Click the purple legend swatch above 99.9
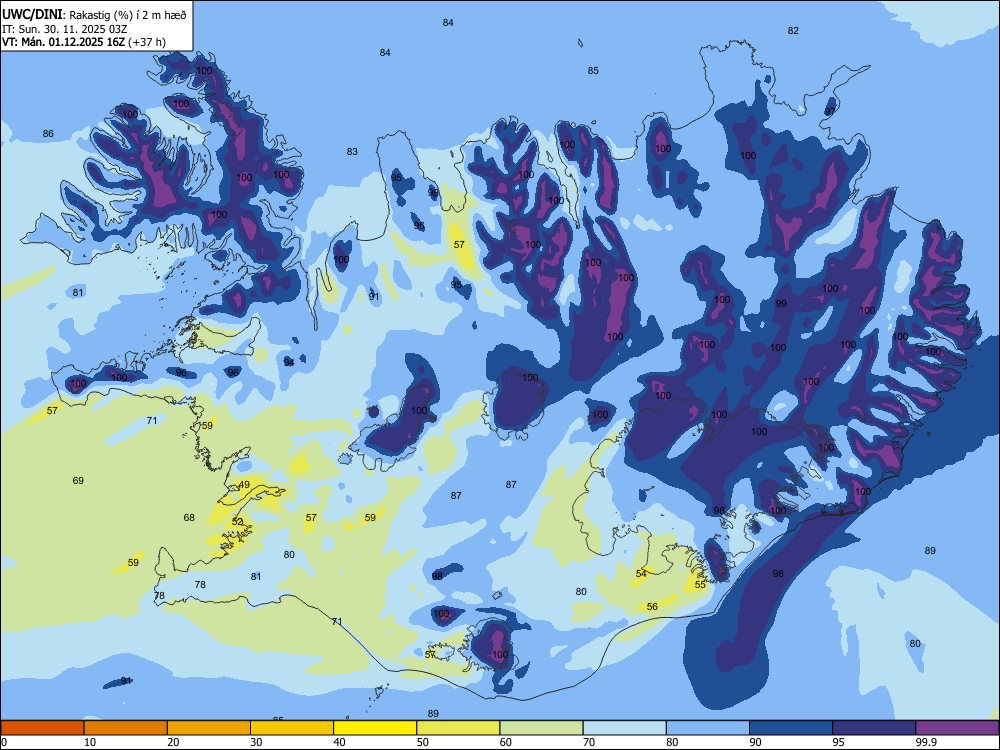 point(957,728)
